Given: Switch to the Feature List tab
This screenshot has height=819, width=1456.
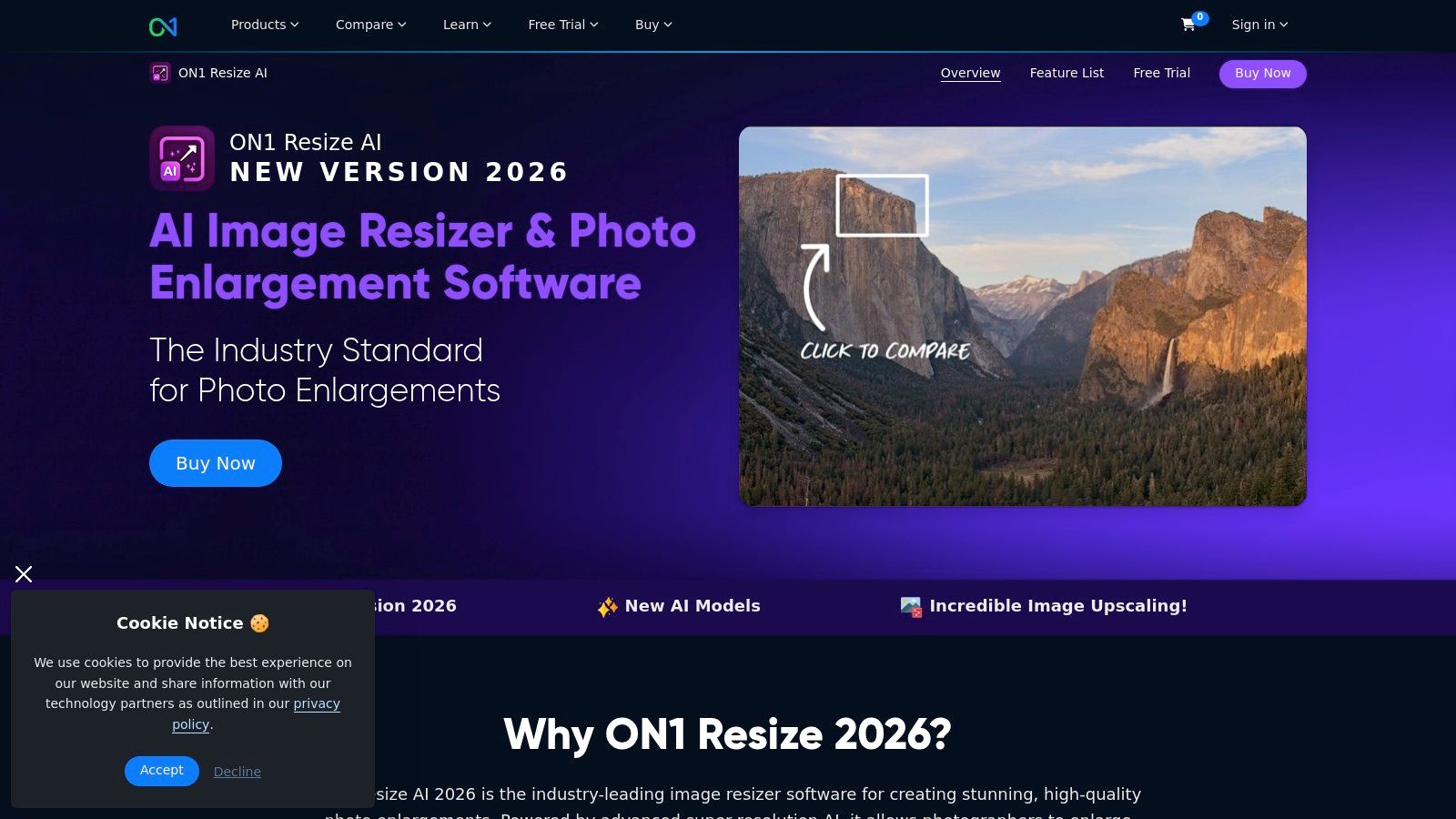Looking at the screenshot, I should tap(1067, 73).
